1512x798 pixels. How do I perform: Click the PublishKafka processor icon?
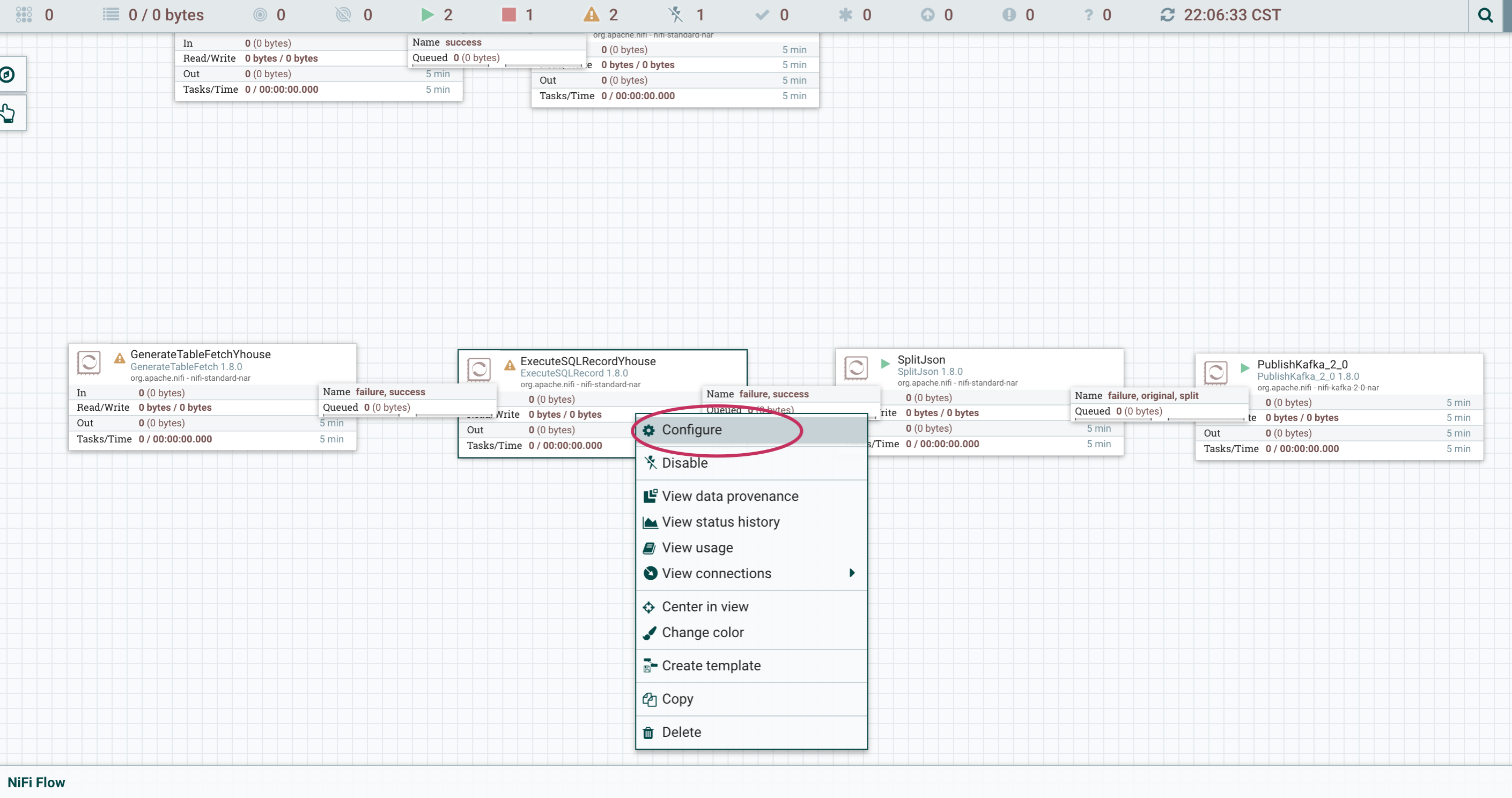pos(1216,371)
